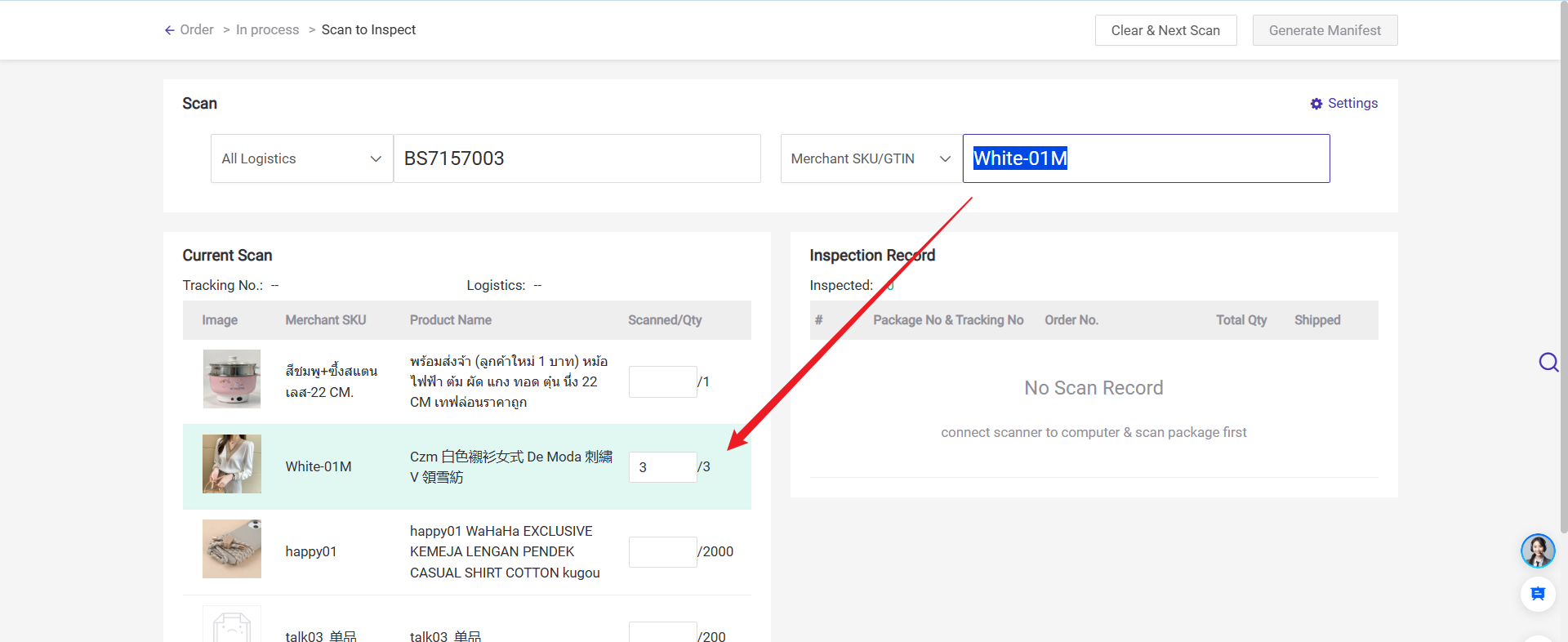Screen dimensions: 1568x642
Task: Click the Current Scan heading
Action: click(227, 256)
